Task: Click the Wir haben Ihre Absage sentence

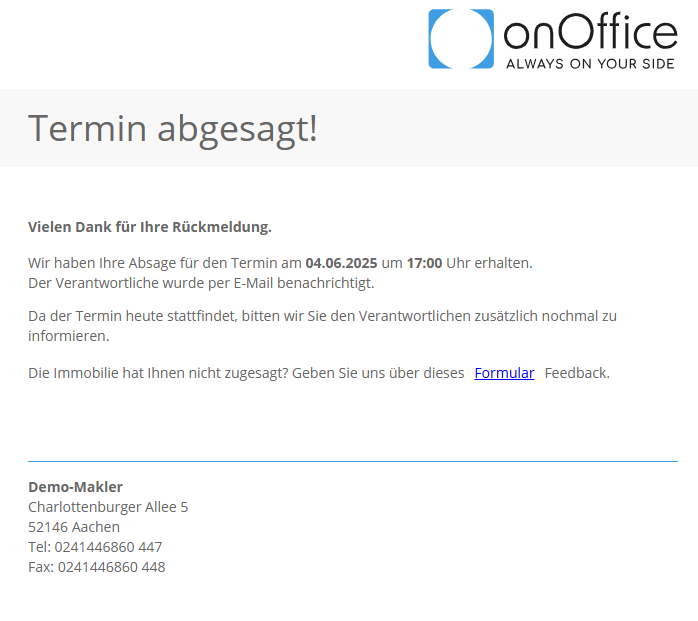Action: tap(280, 263)
